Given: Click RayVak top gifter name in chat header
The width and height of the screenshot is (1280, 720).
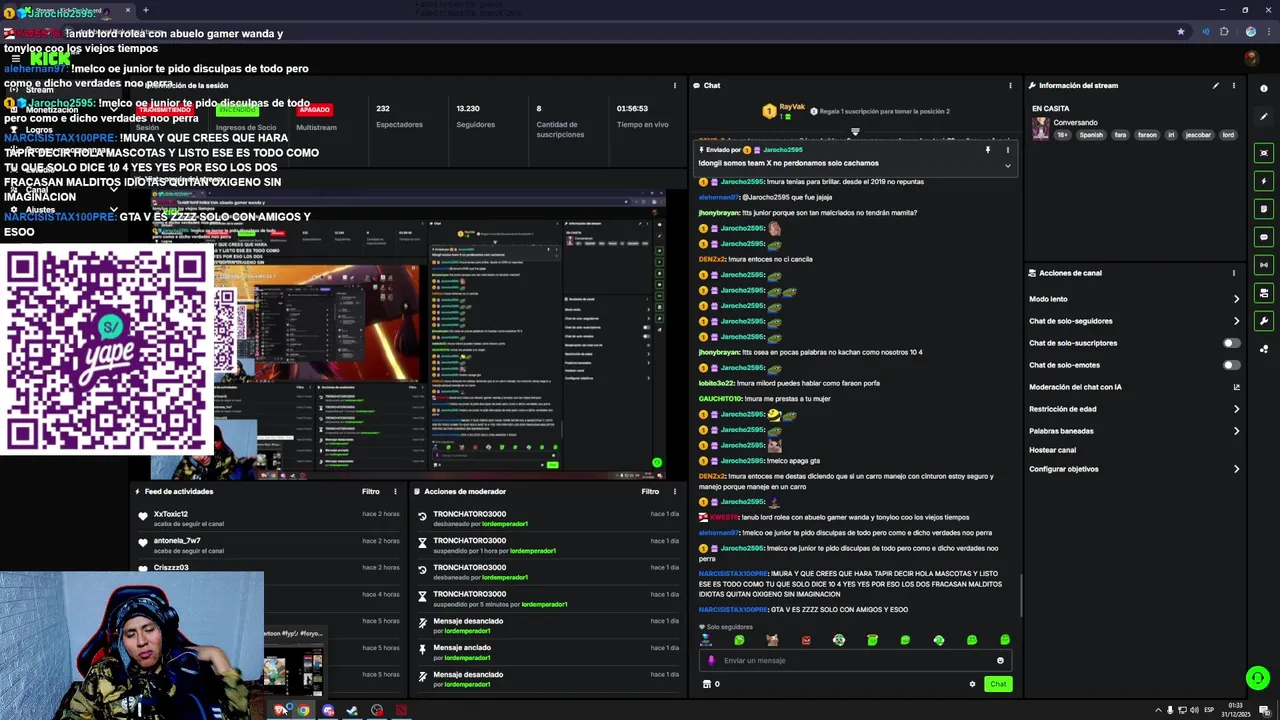Looking at the screenshot, I should [792, 107].
